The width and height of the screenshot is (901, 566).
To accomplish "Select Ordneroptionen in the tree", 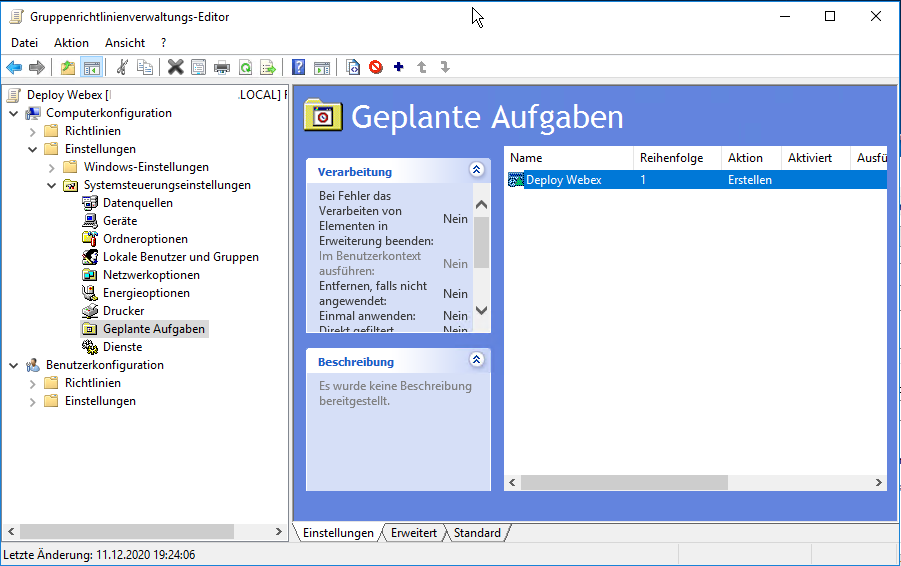I will tap(145, 239).
